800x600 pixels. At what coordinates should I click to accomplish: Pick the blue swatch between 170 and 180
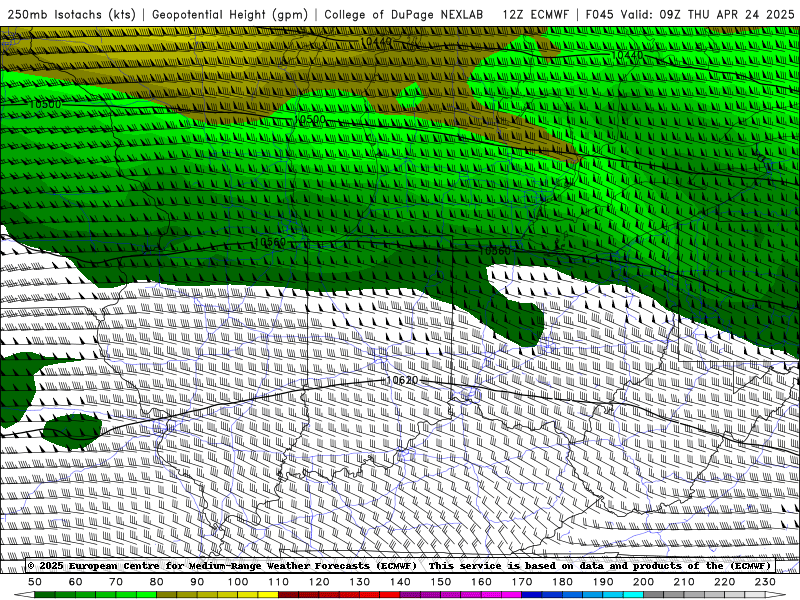pyautogui.click(x=532, y=595)
